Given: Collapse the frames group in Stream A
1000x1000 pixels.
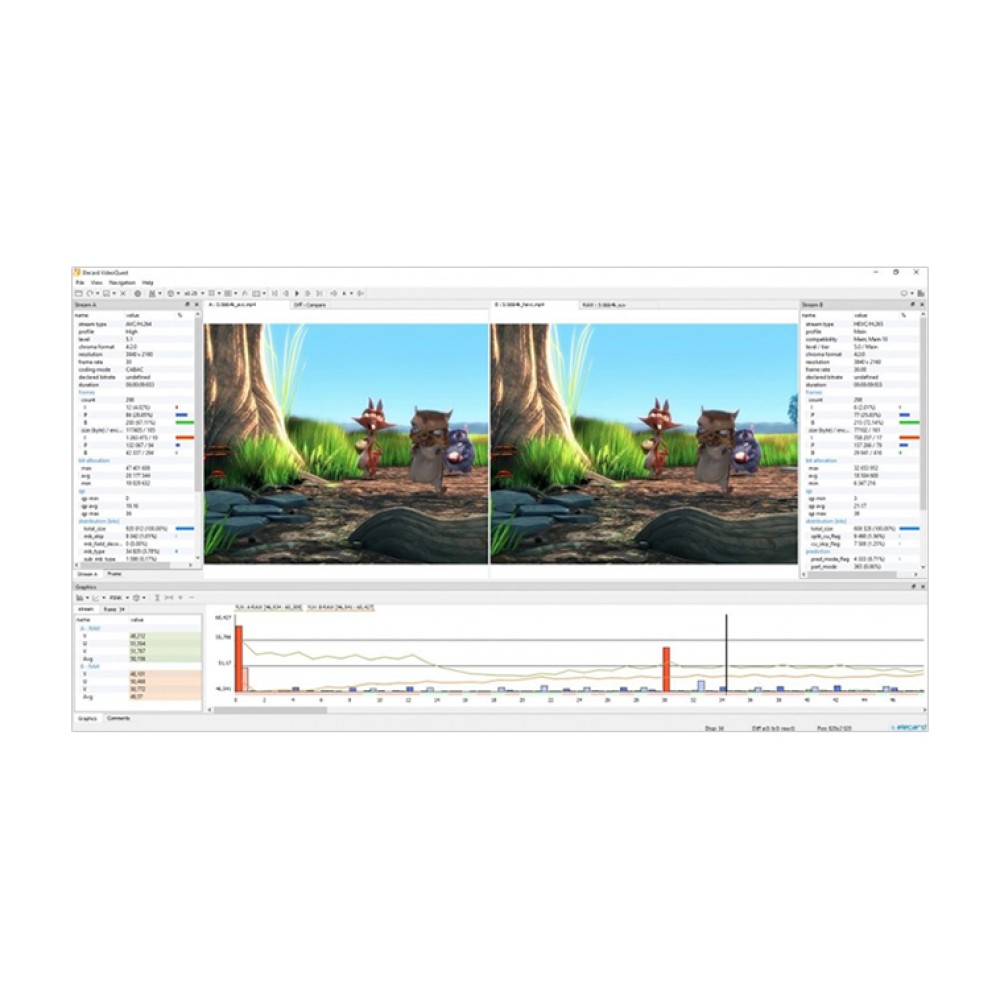Looking at the screenshot, I should [x=86, y=392].
